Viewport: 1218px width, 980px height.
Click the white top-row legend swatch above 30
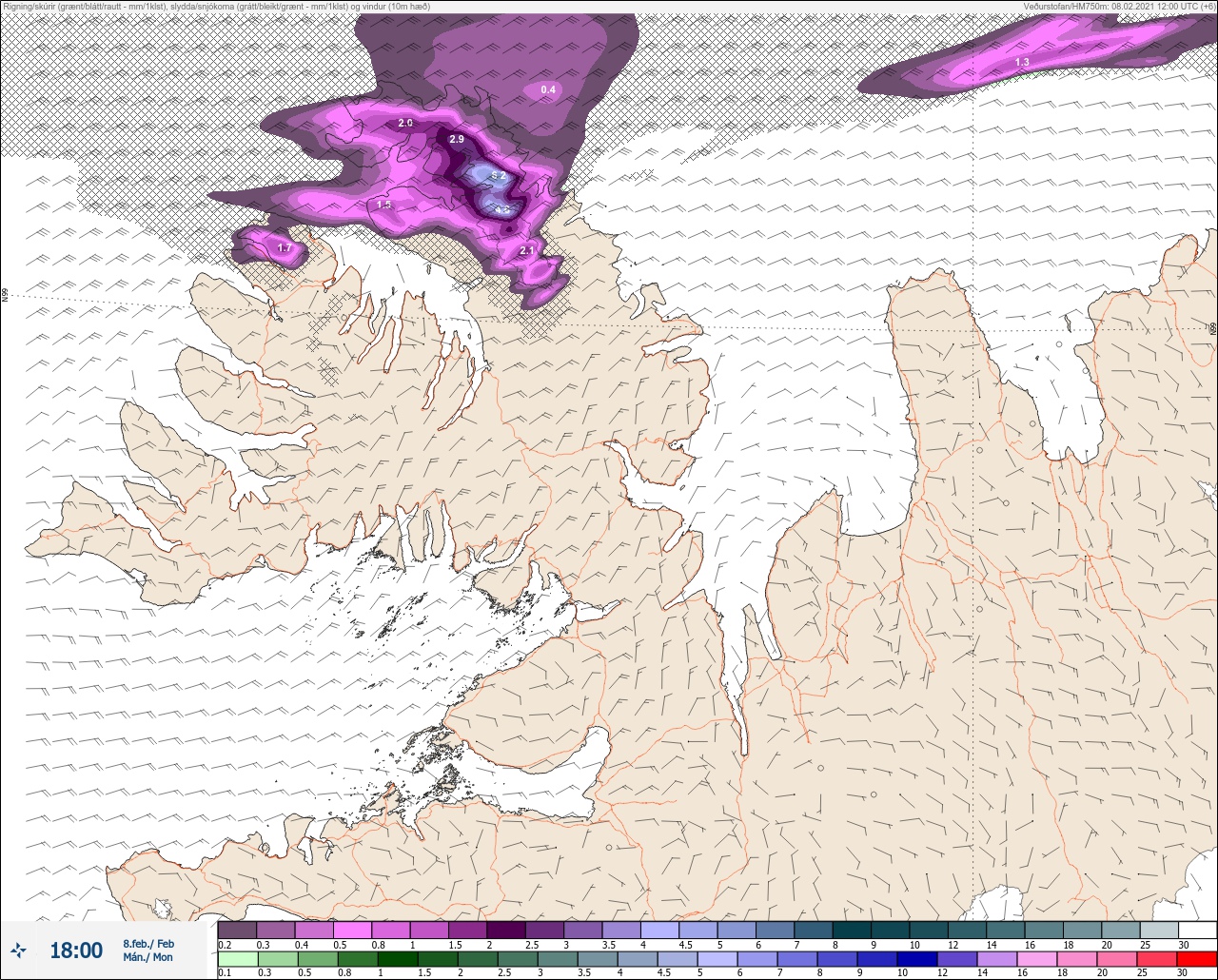(1197, 931)
